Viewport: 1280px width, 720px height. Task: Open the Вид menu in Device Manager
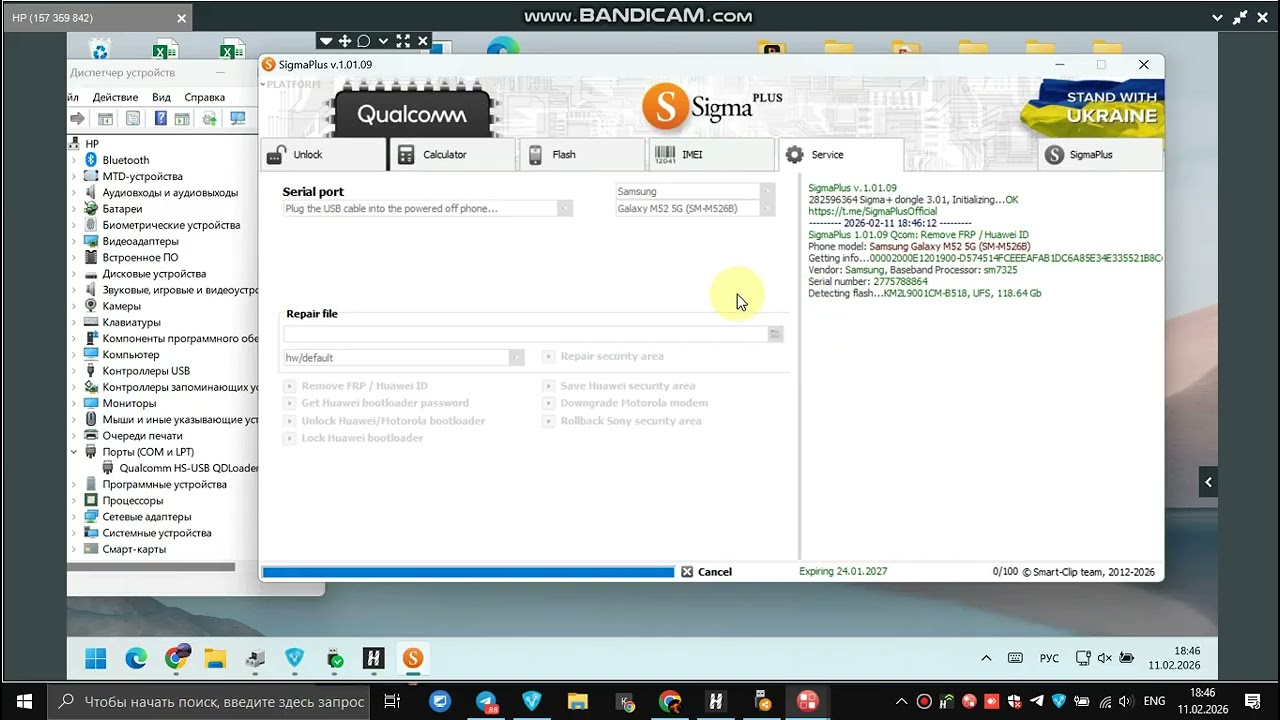pos(162,97)
